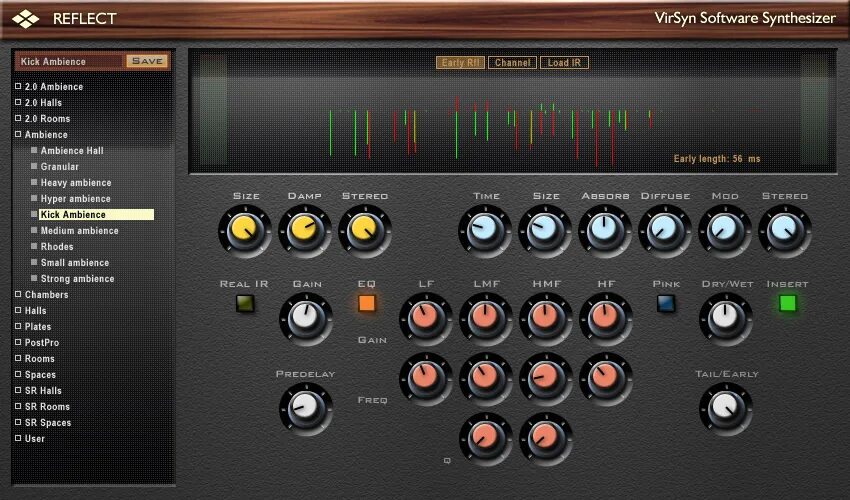This screenshot has width=850, height=500.
Task: Click the LF gain knob
Action: 426,318
